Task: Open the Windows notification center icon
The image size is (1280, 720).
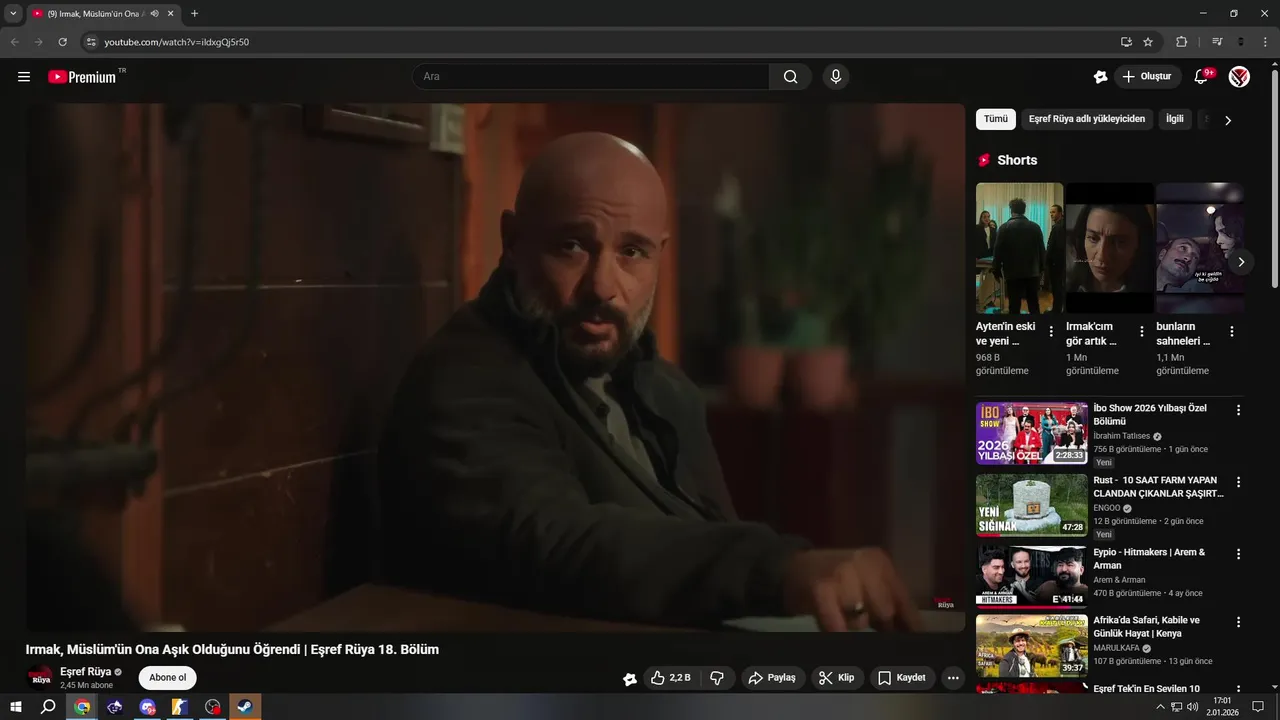Action: click(1260, 707)
